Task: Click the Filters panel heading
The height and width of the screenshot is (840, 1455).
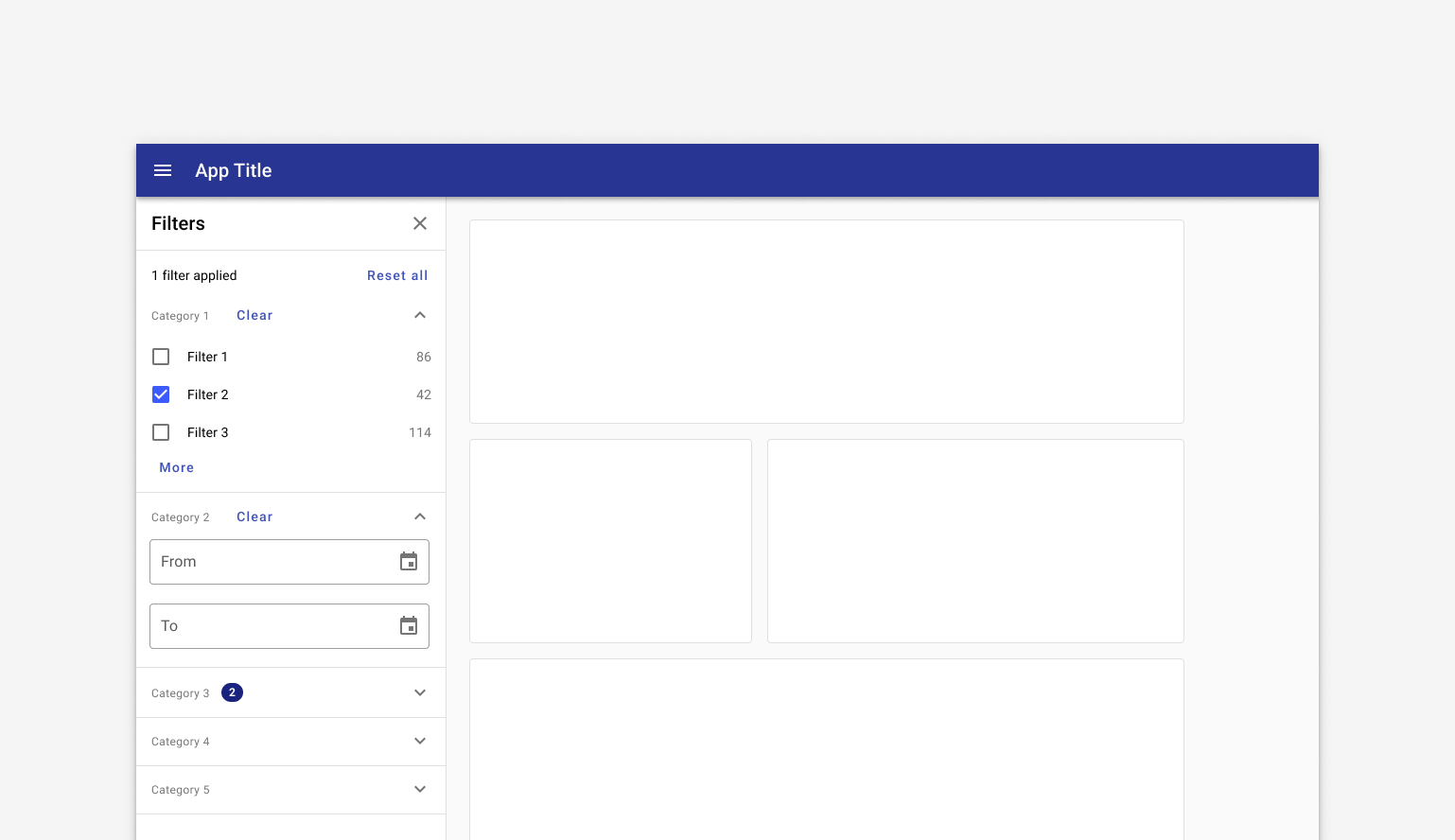Action: pyautogui.click(x=178, y=223)
